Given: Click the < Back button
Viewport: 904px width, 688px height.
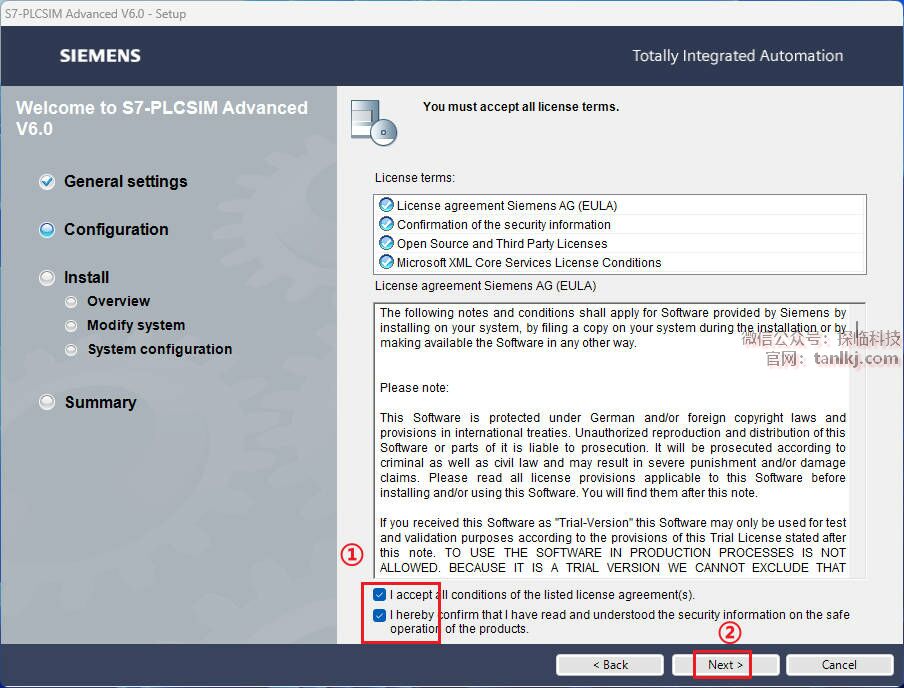Looking at the screenshot, I should pos(610,665).
